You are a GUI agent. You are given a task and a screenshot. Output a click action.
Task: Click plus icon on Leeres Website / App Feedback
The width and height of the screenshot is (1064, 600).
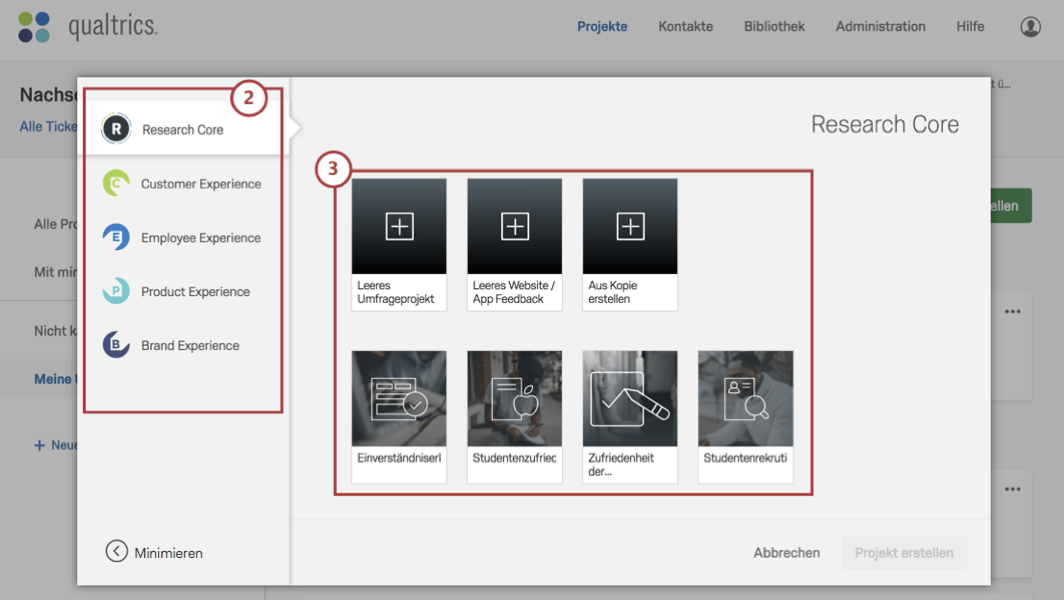coord(514,226)
